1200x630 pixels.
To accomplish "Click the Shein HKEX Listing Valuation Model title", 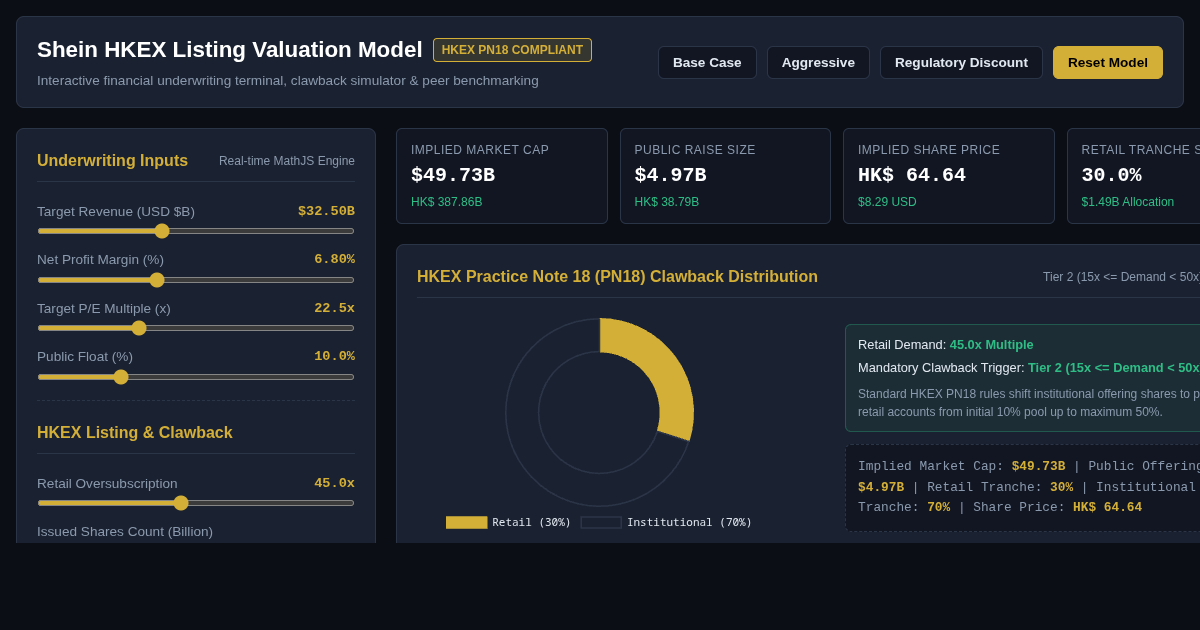I will point(230,50).
